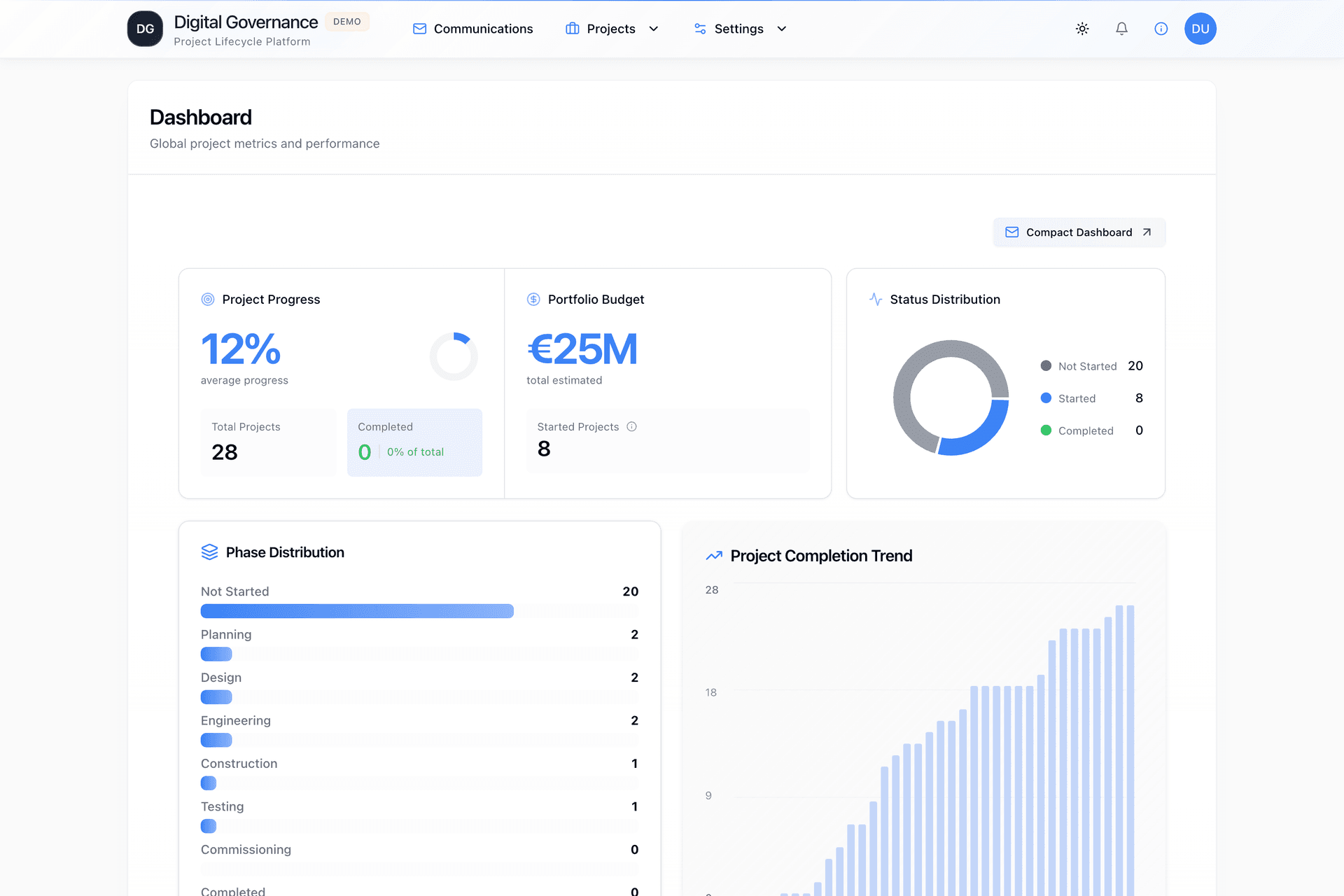Viewport: 1344px width, 896px height.
Task: Click the DG logo icon
Action: click(145, 29)
